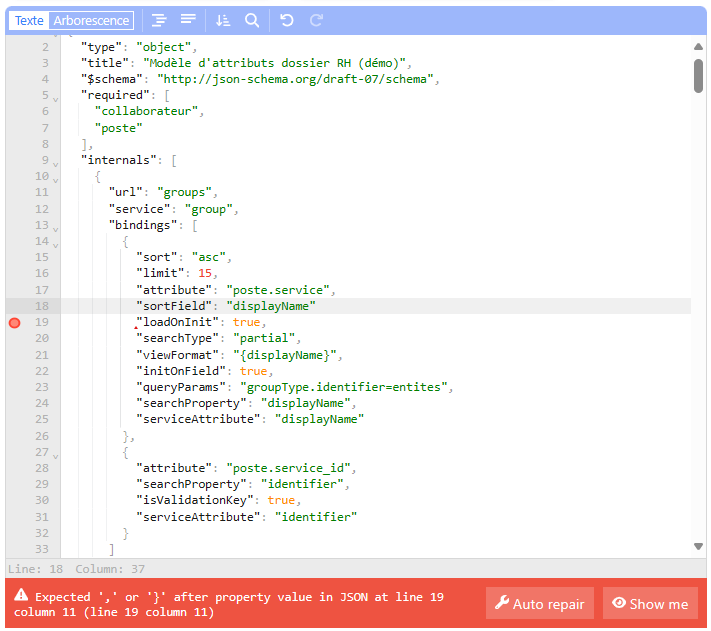Collapse object fold arrow at line 27
This screenshot has width=711, height=631.
55,456
